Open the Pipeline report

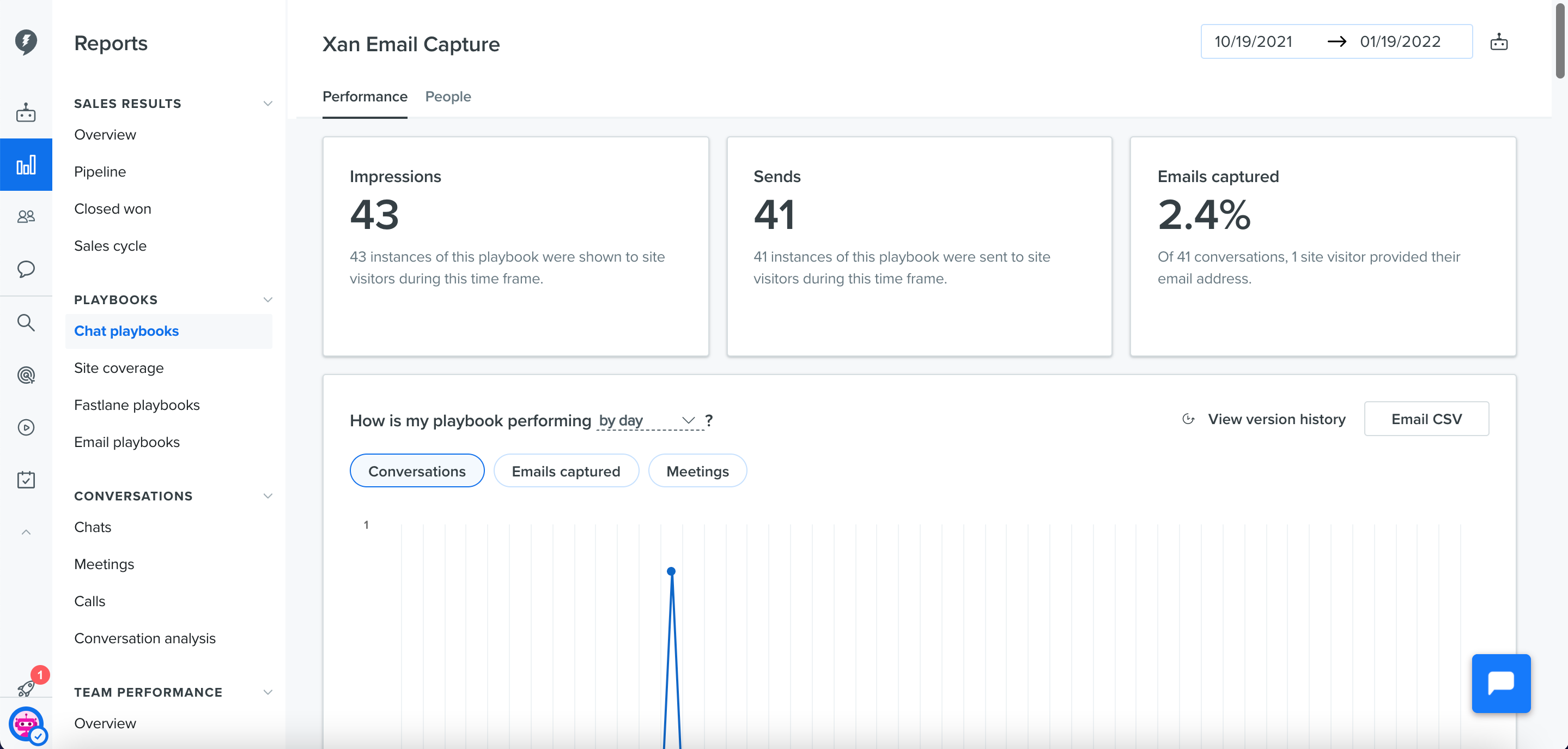pyautogui.click(x=100, y=172)
